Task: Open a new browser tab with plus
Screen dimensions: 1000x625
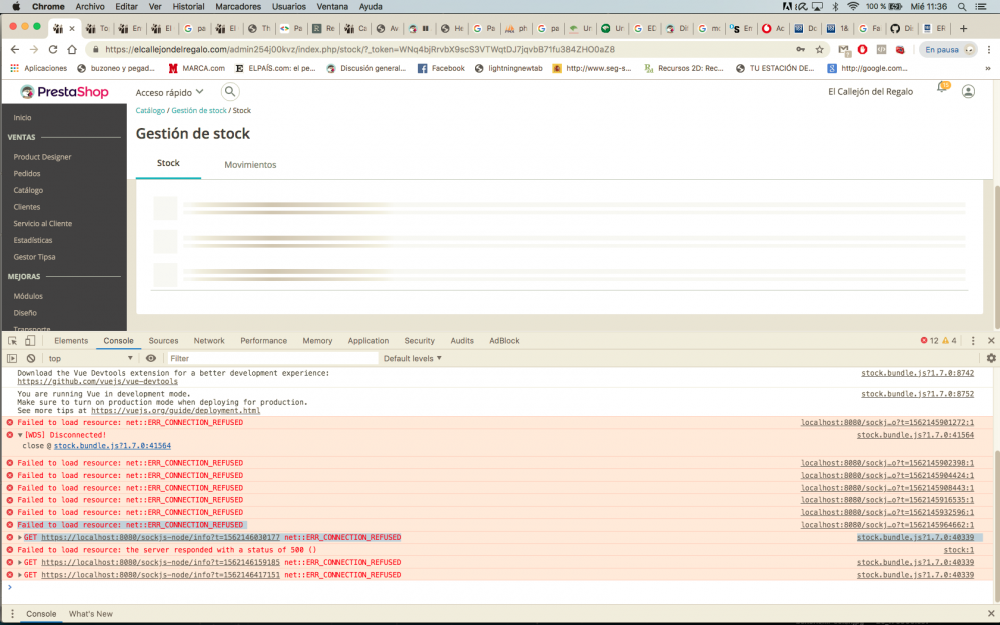Action: [x=964, y=28]
